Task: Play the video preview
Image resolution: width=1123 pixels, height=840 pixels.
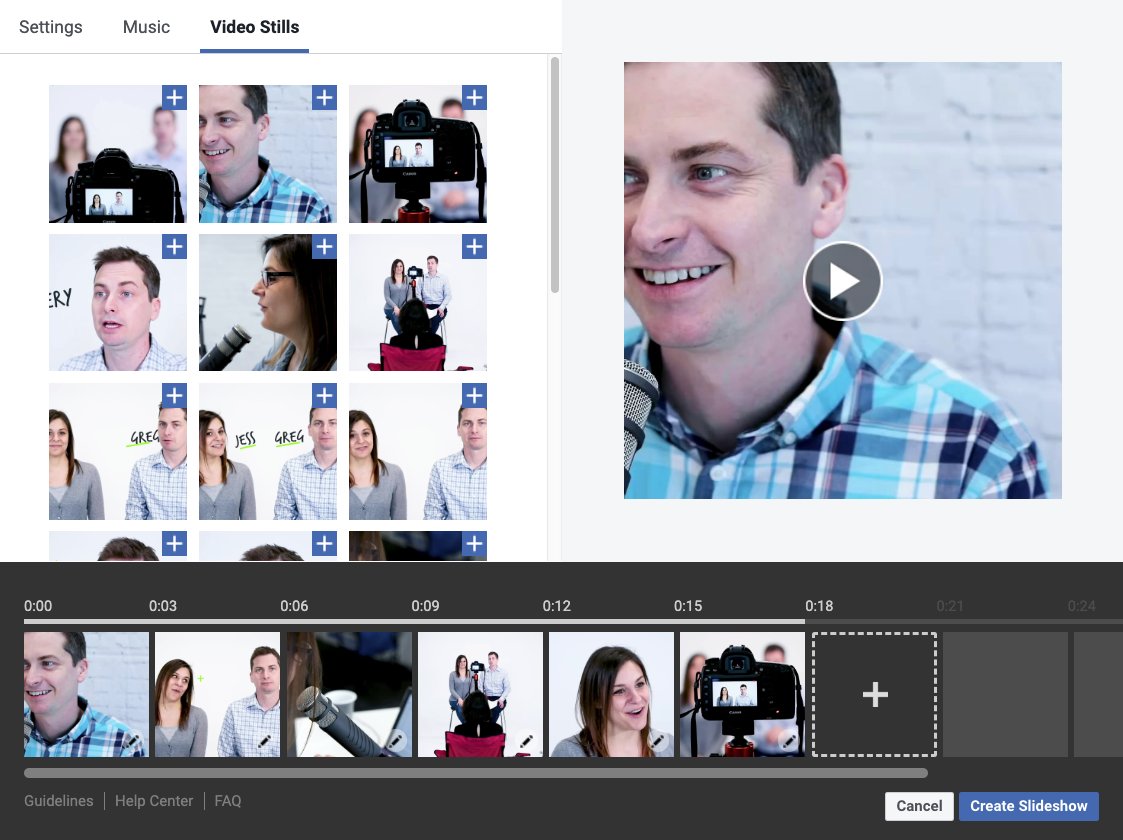Action: (x=843, y=281)
